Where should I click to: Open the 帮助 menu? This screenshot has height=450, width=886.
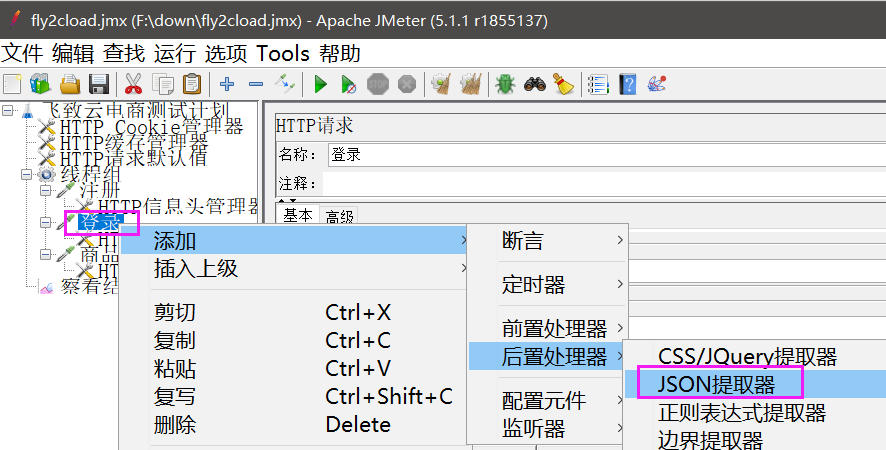point(340,54)
